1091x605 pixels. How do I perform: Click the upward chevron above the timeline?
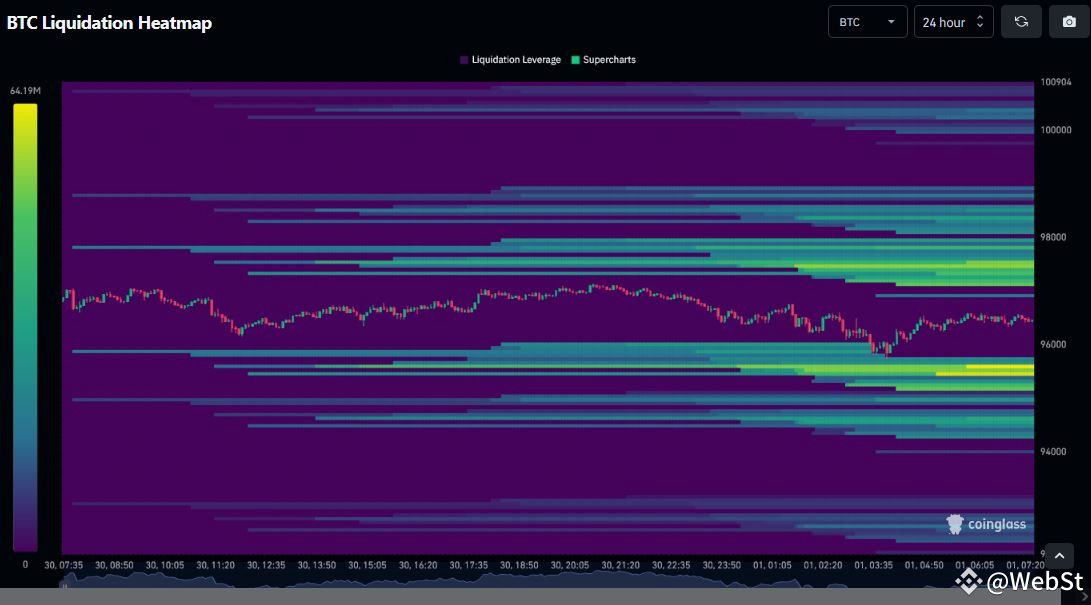point(1059,555)
